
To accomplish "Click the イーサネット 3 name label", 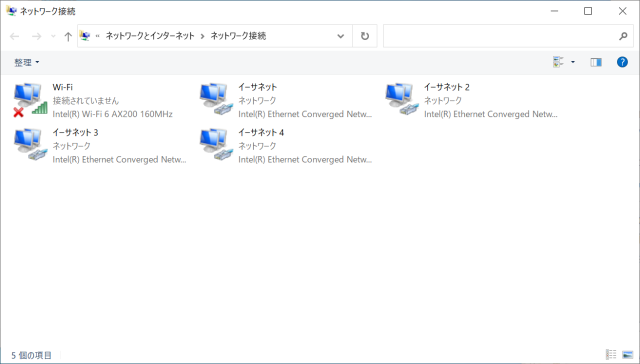I will click(75, 132).
